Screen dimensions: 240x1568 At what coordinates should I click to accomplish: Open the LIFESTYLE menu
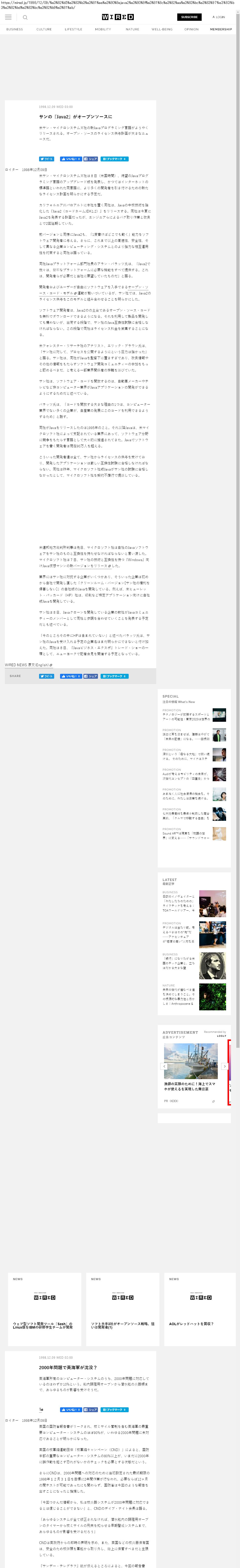pos(73,29)
